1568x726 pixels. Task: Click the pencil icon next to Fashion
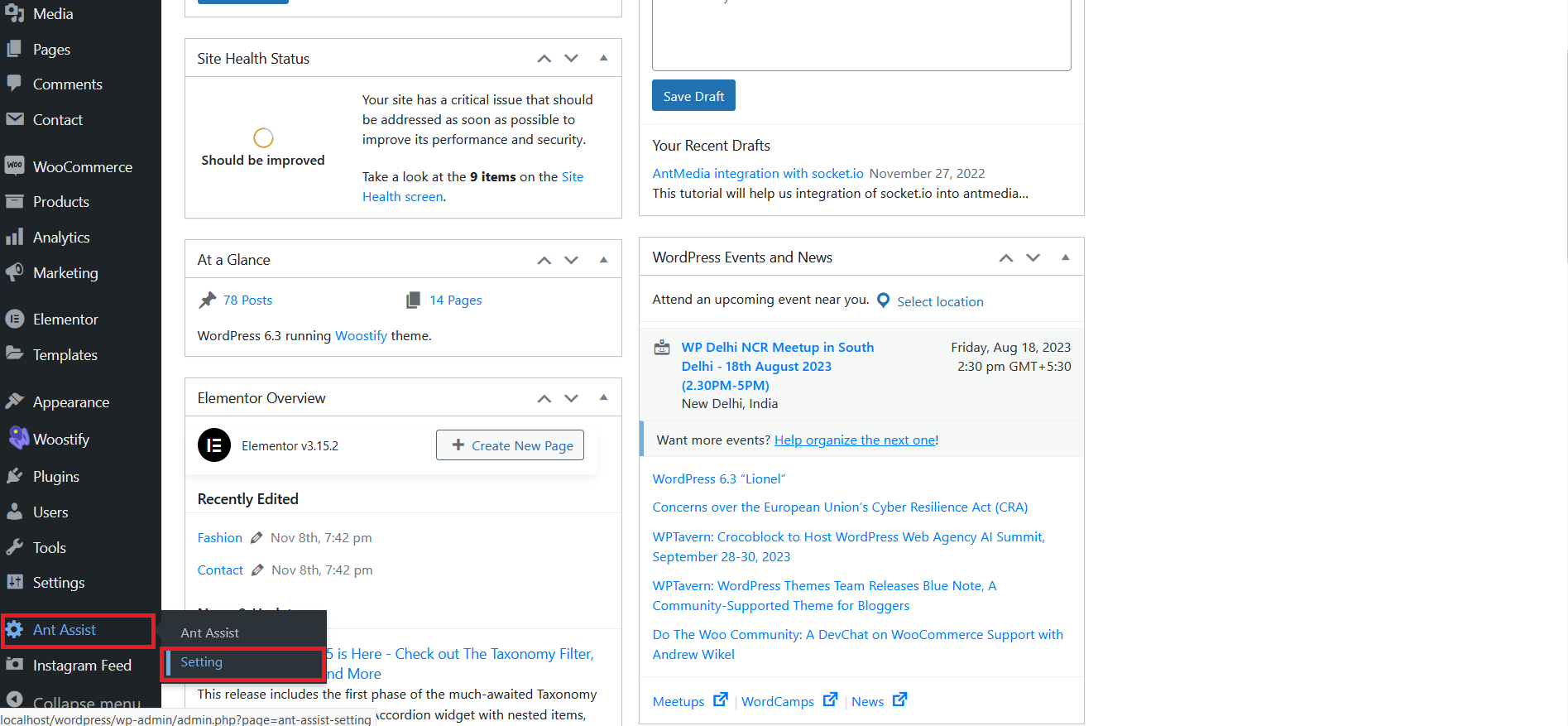click(257, 538)
